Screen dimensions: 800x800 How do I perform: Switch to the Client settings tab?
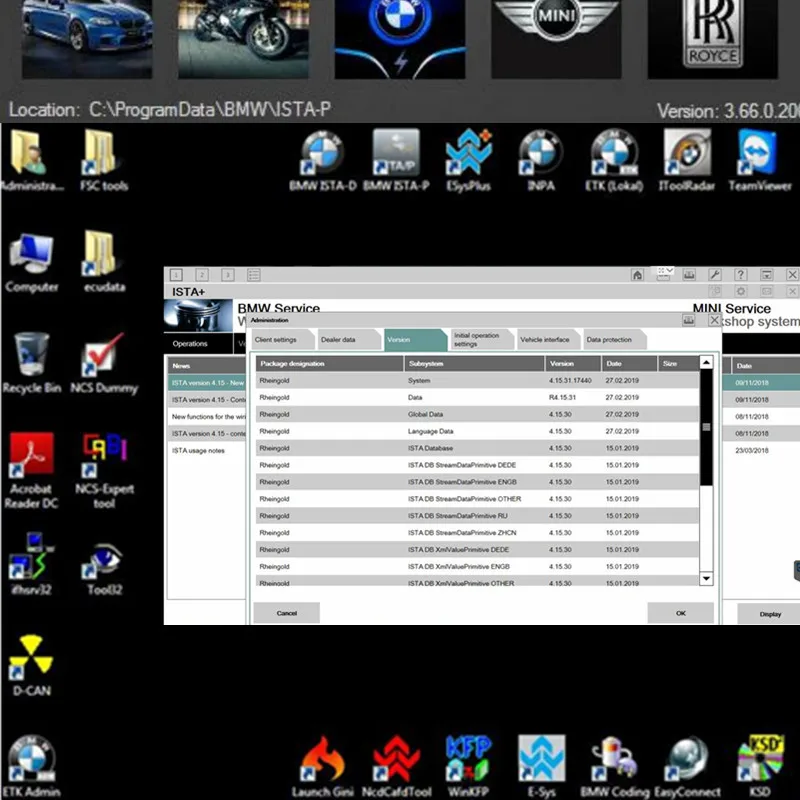(282, 340)
